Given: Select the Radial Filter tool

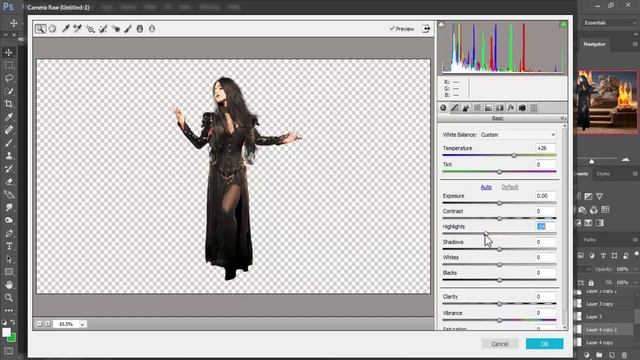Looking at the screenshot, I should [x=152, y=29].
